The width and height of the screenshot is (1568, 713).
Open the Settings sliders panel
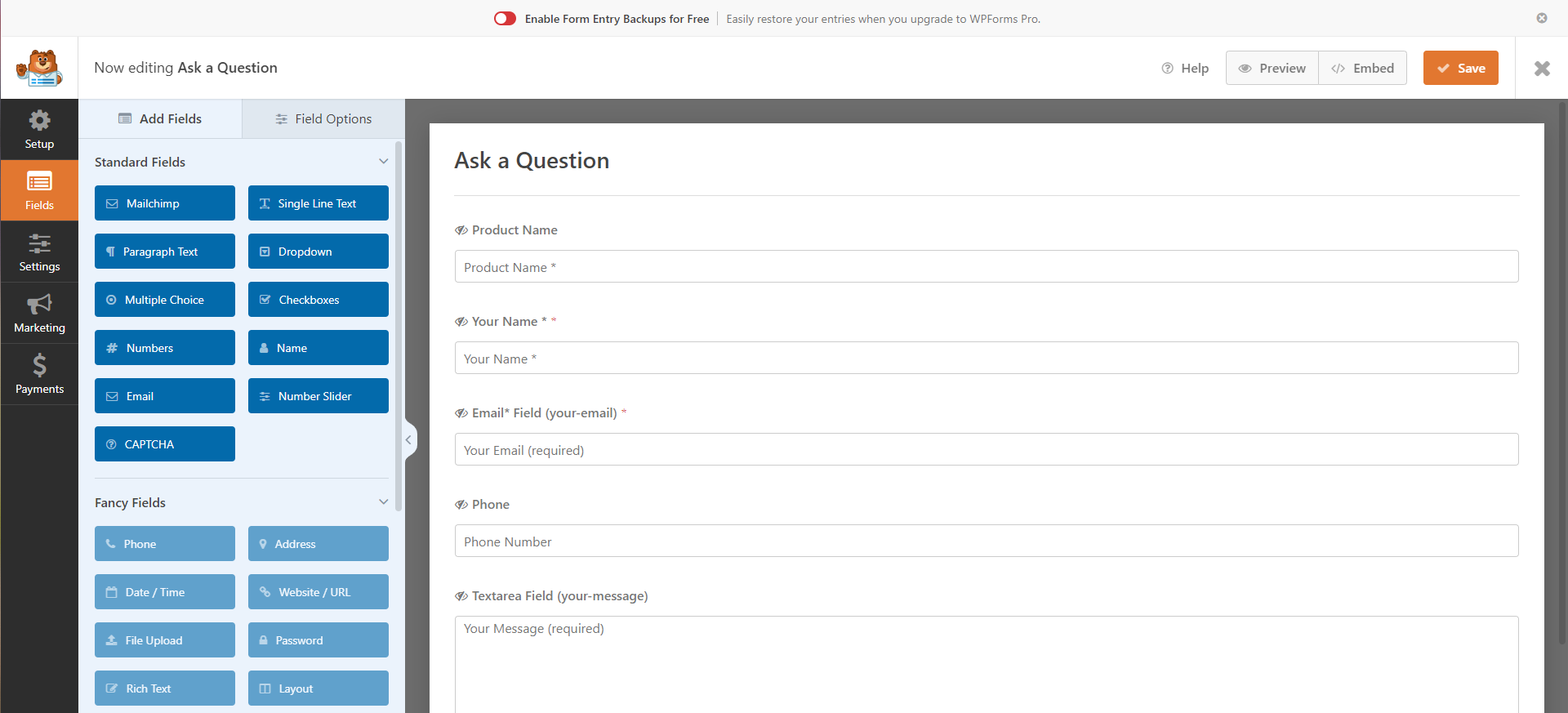[x=39, y=252]
